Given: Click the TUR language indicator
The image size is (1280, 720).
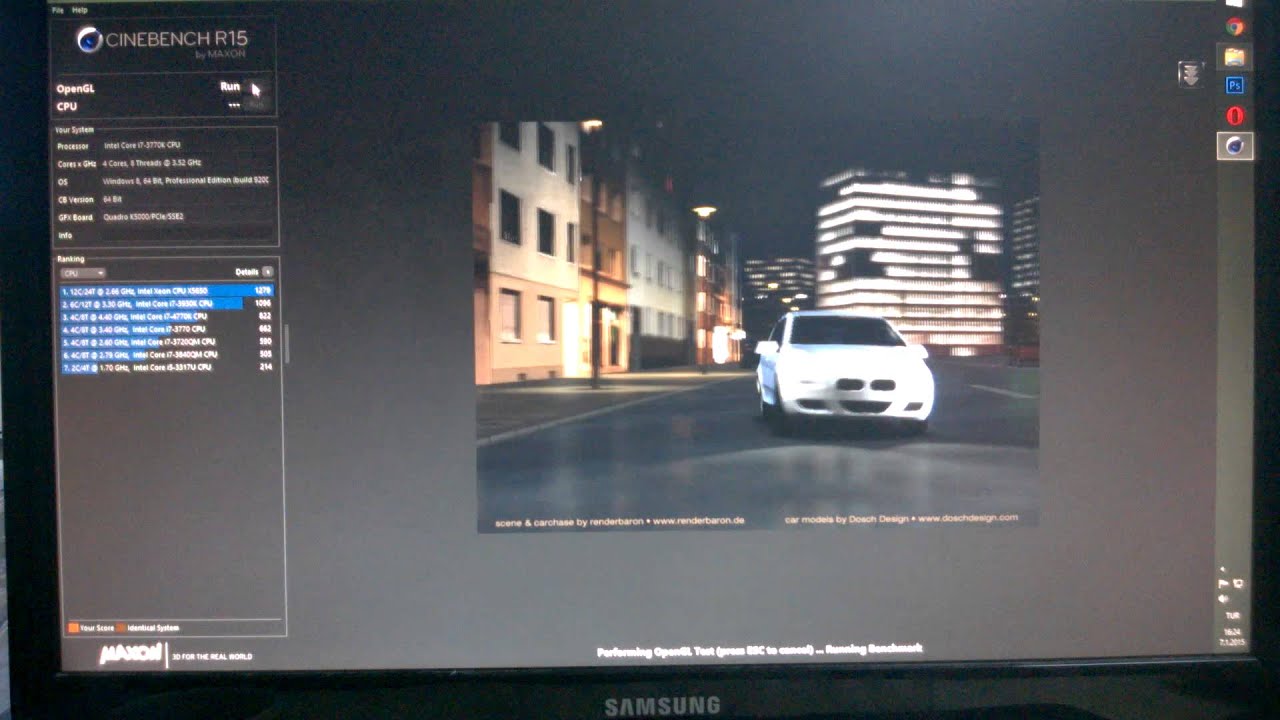Looking at the screenshot, I should tap(1231, 617).
